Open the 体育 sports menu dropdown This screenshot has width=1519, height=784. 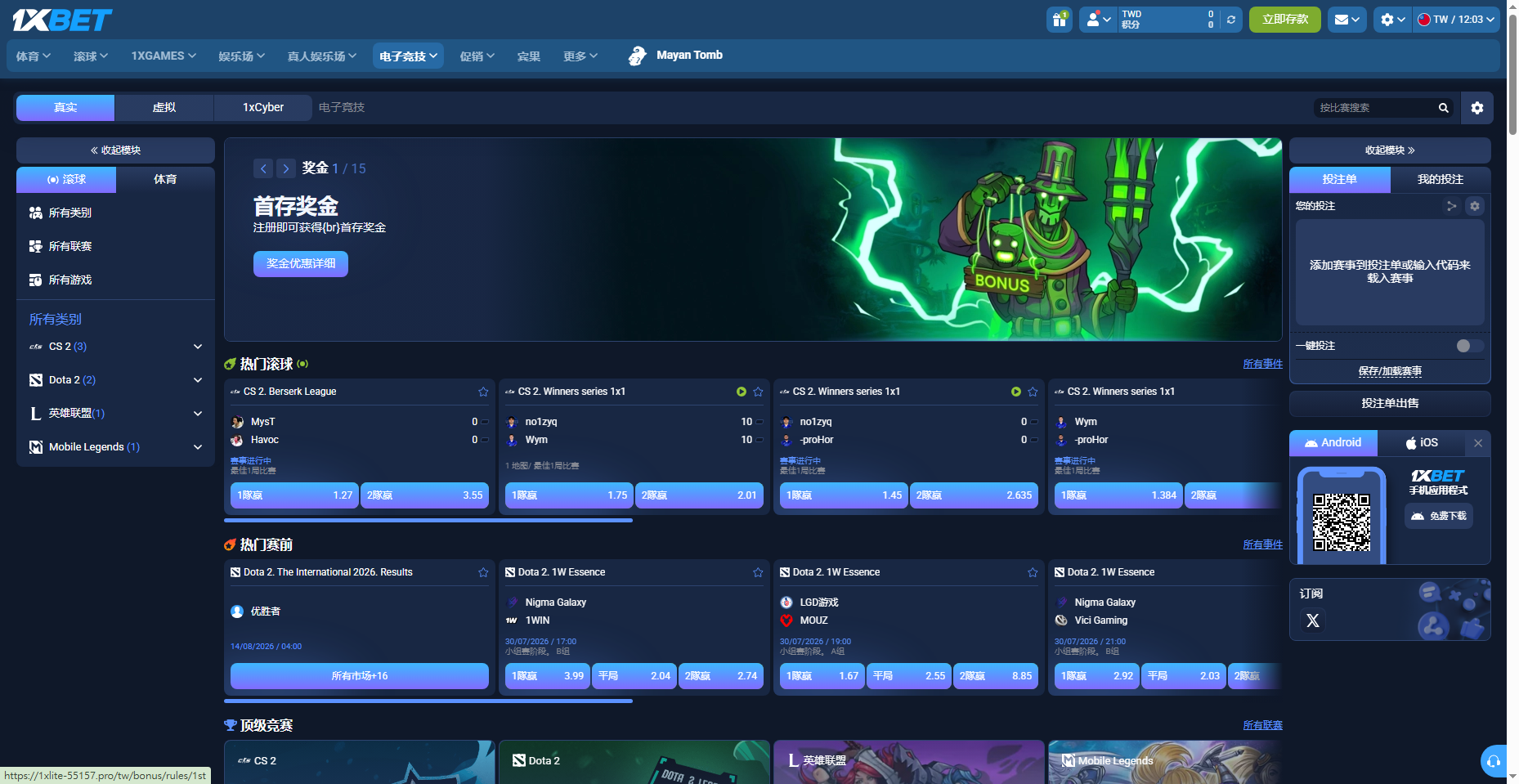pyautogui.click(x=34, y=56)
